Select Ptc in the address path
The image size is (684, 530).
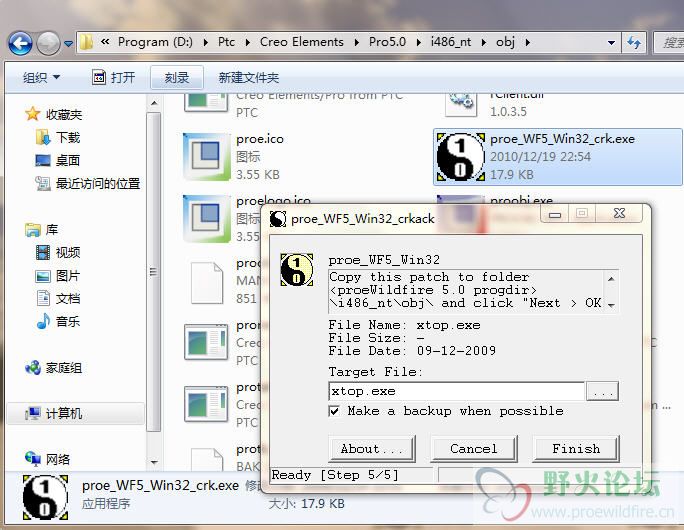point(226,42)
